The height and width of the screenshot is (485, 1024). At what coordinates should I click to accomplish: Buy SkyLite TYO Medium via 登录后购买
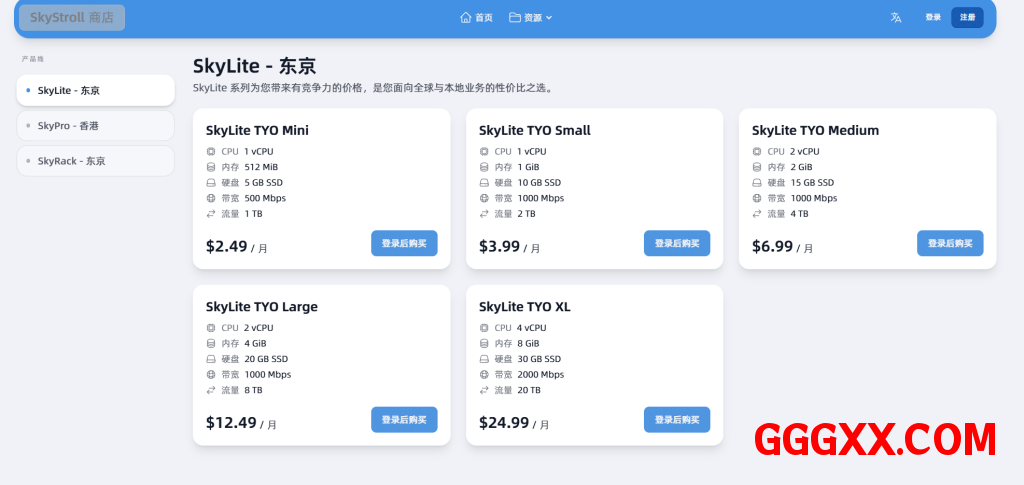(950, 243)
